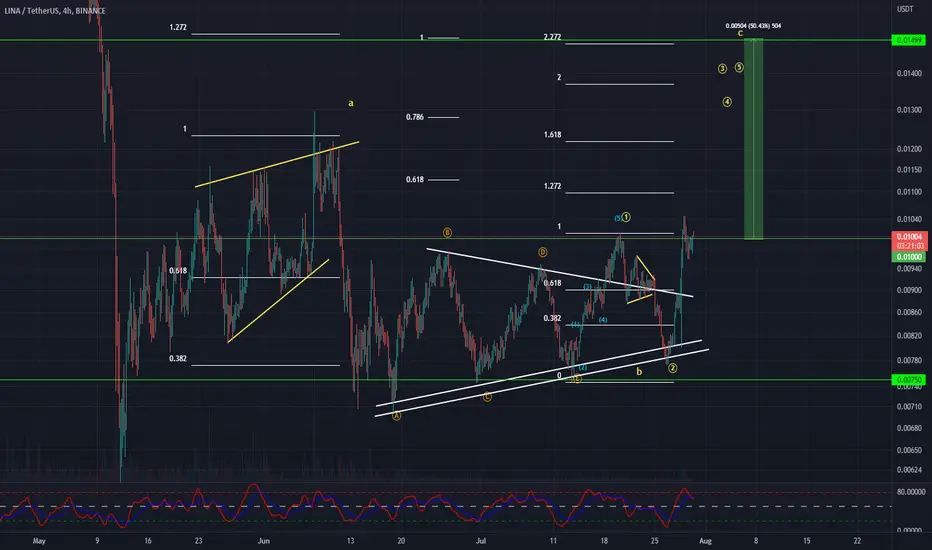Click the date label 16 on time axis
The width and height of the screenshot is (932, 550).
(148, 541)
